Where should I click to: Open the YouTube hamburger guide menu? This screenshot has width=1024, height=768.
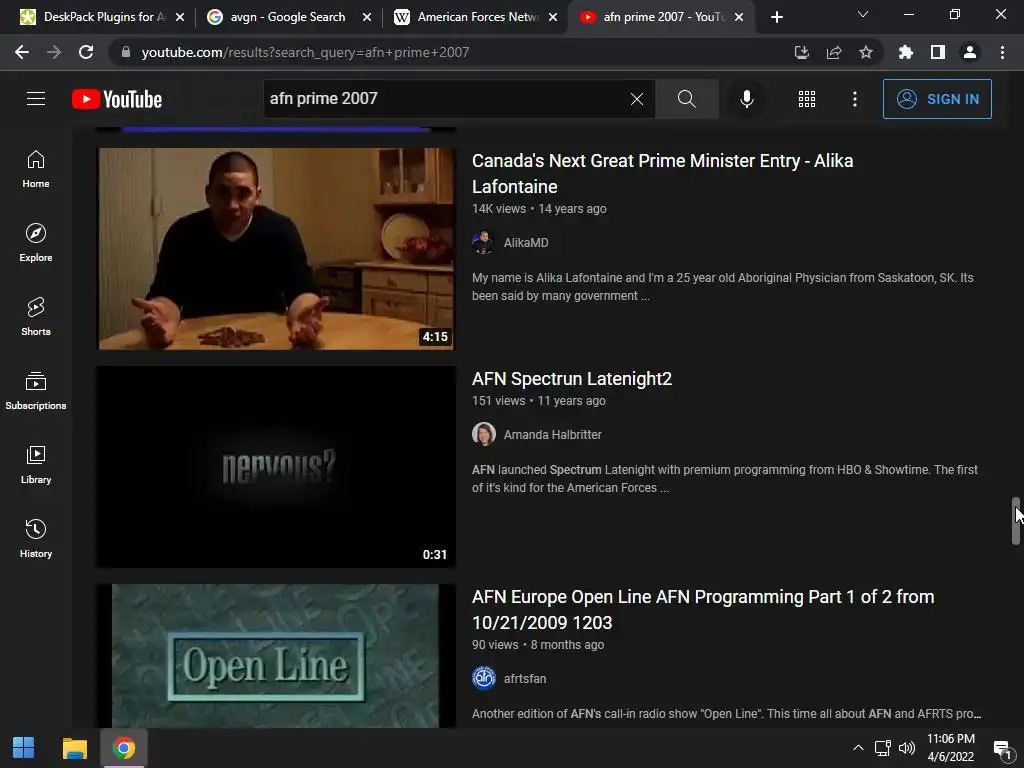click(36, 99)
